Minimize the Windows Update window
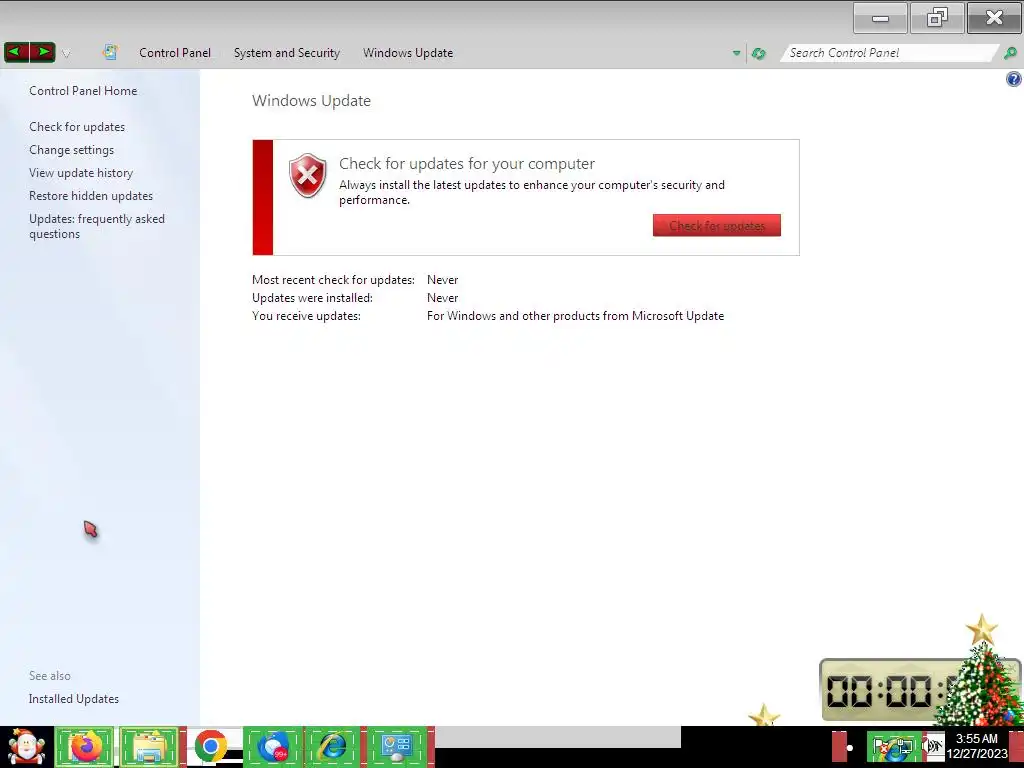1024x768 pixels. (x=880, y=18)
